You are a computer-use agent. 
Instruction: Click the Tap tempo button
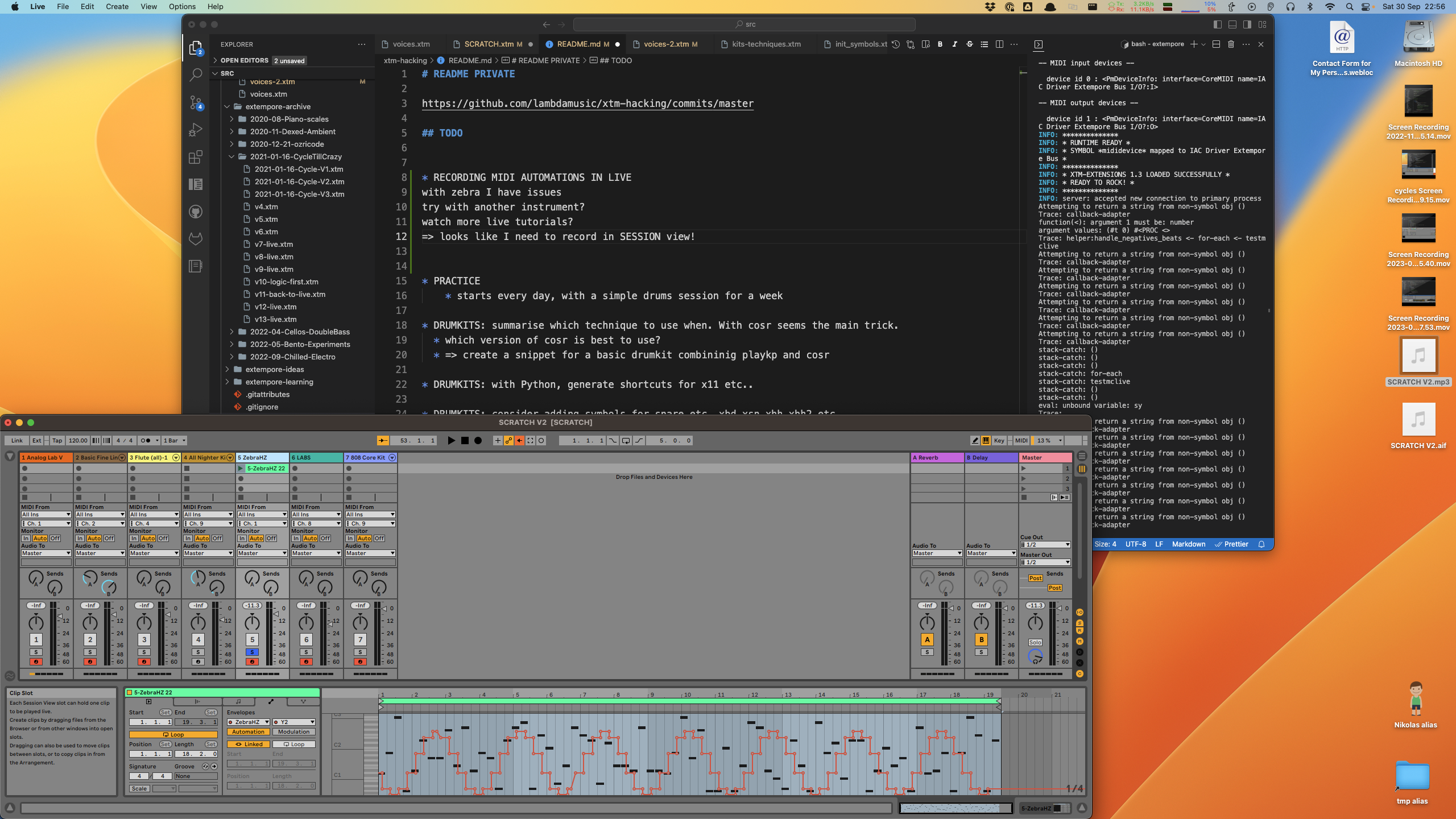point(57,440)
